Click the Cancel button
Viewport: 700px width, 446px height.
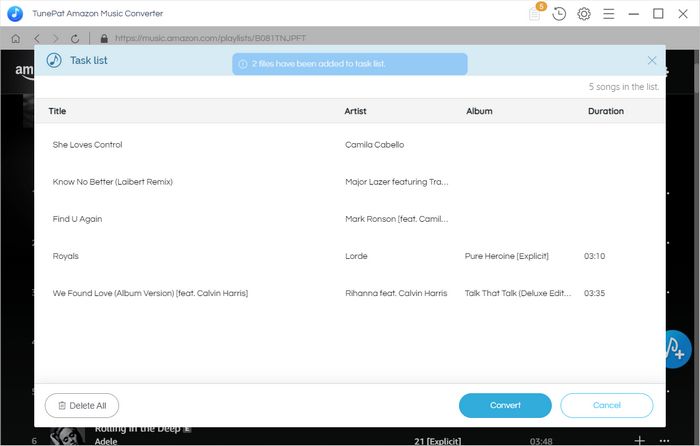coord(607,405)
